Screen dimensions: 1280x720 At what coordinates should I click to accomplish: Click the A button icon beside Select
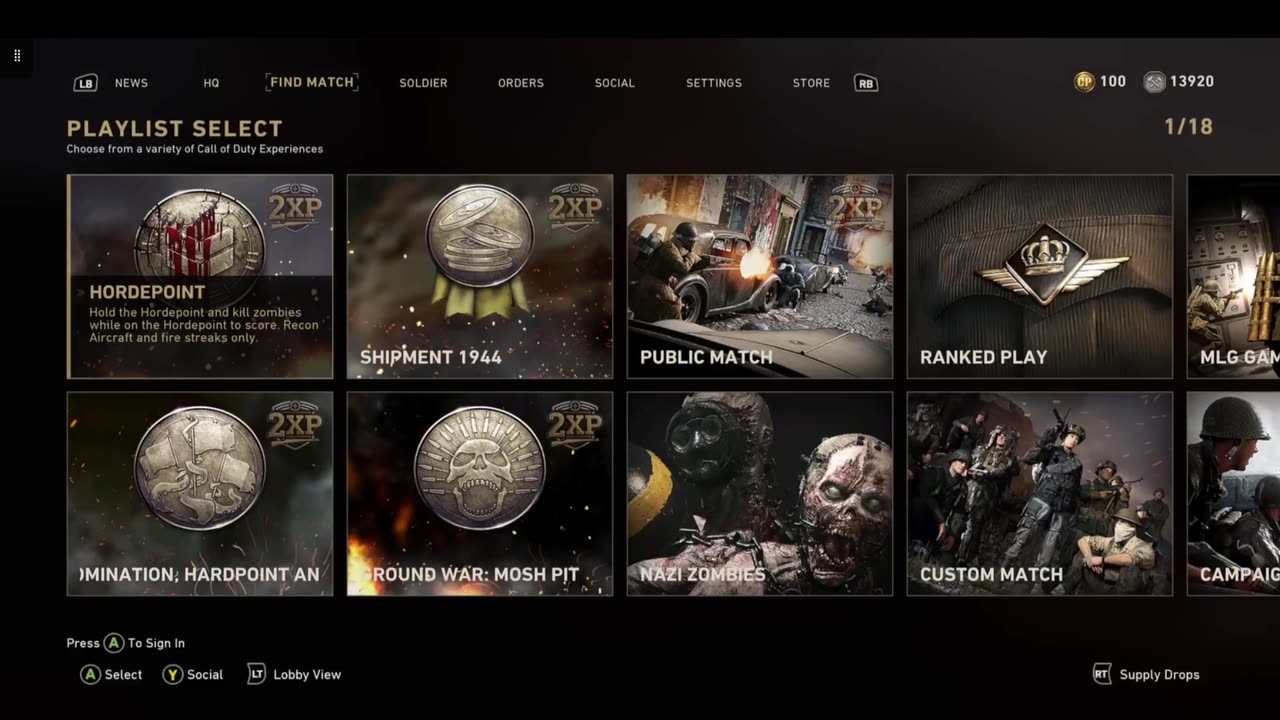tap(90, 674)
